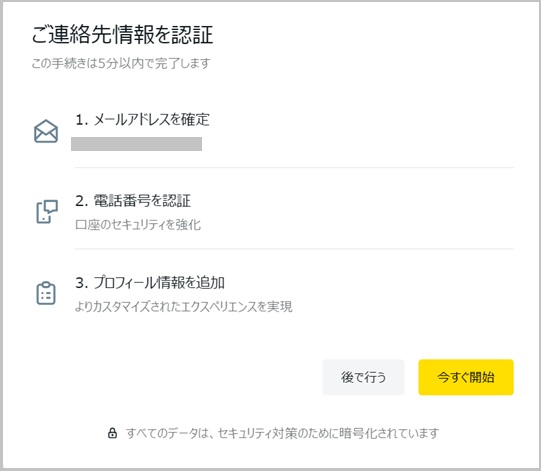This screenshot has height=471, width=541.
Task: Click the encryption notice text at bottom
Action: [282, 433]
